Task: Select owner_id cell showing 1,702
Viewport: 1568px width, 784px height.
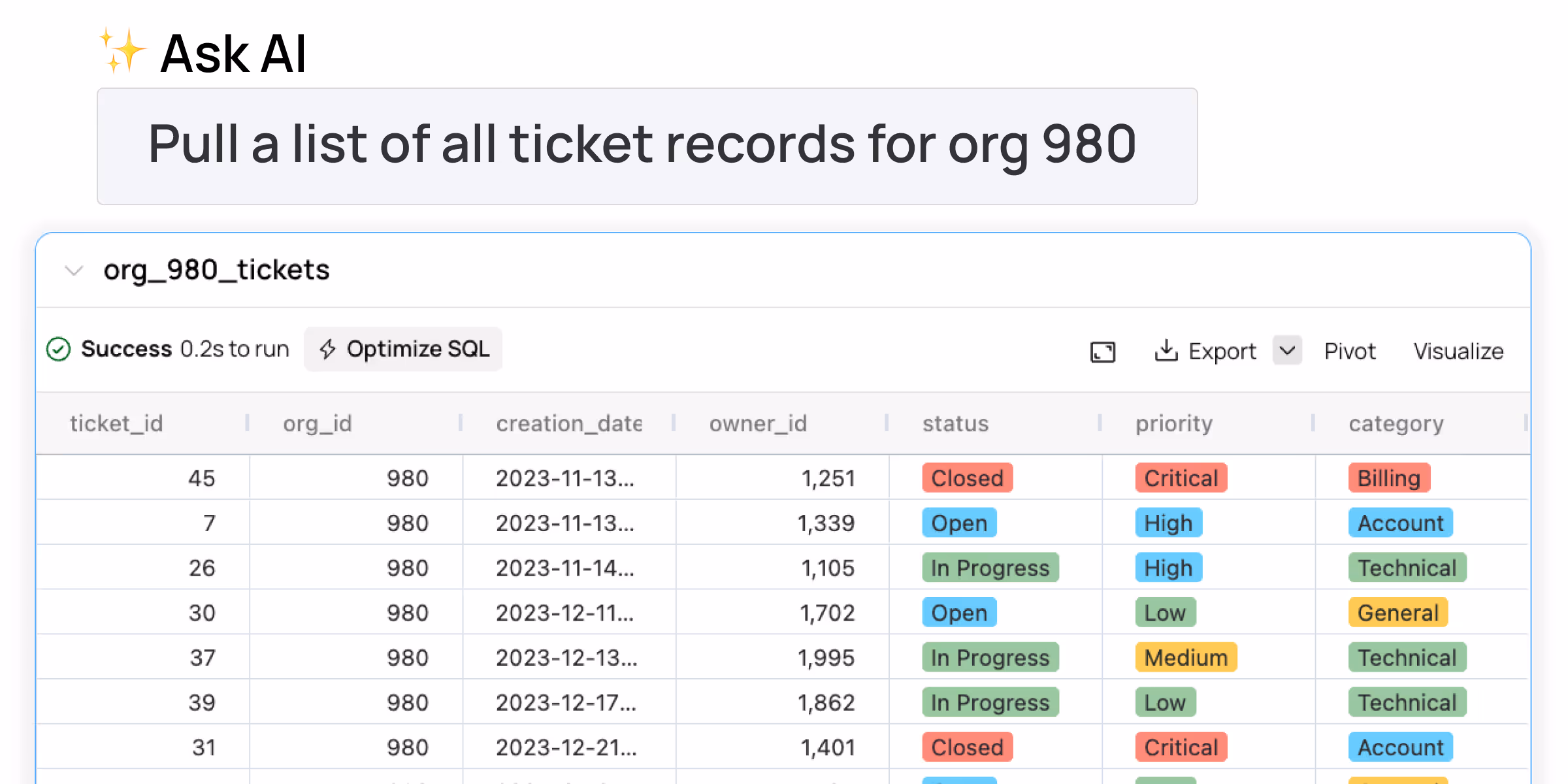Action: 826,612
